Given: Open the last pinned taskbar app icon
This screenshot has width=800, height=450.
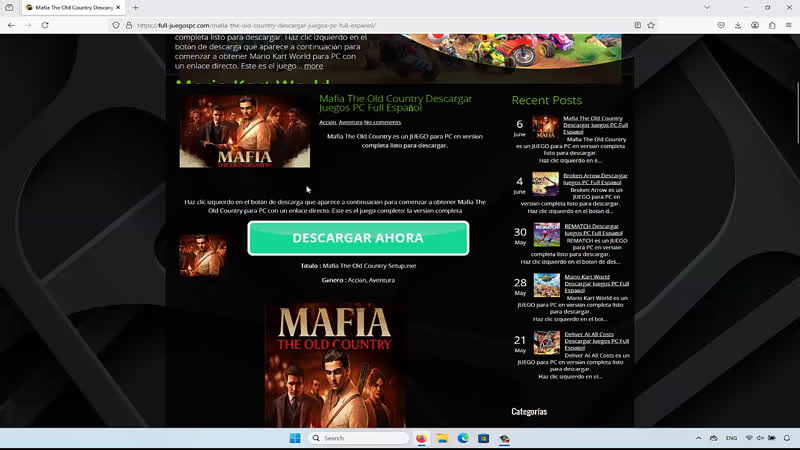Looking at the screenshot, I should pyautogui.click(x=504, y=438).
